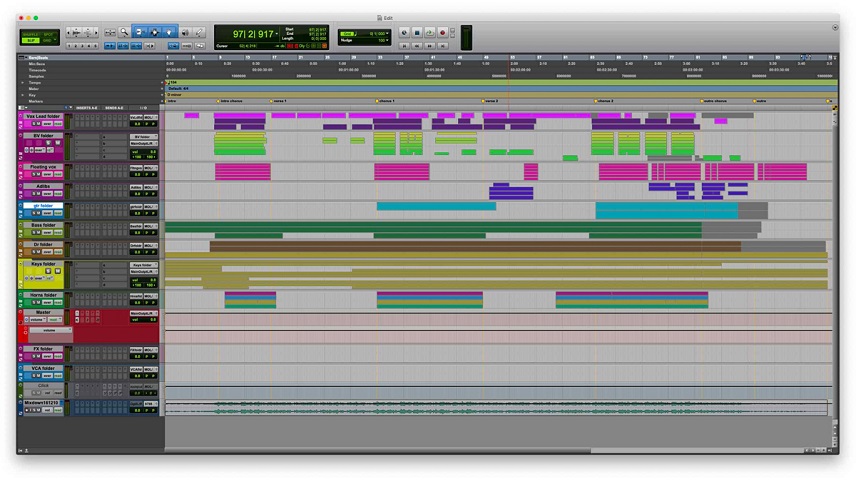Click the transport Stop button
This screenshot has width=856, height=482.
click(417, 33)
